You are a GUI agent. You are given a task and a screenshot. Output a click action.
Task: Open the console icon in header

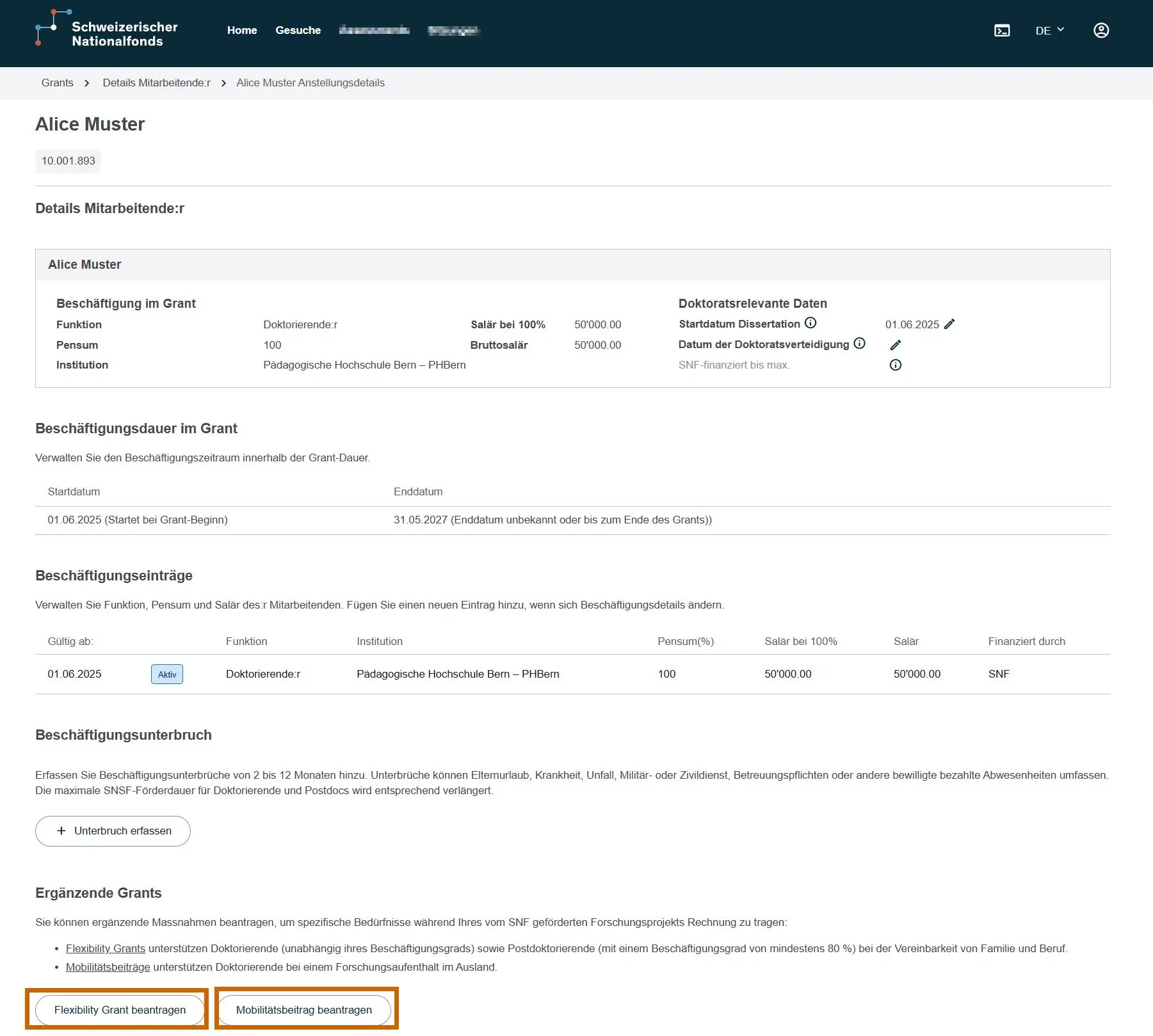1002,30
